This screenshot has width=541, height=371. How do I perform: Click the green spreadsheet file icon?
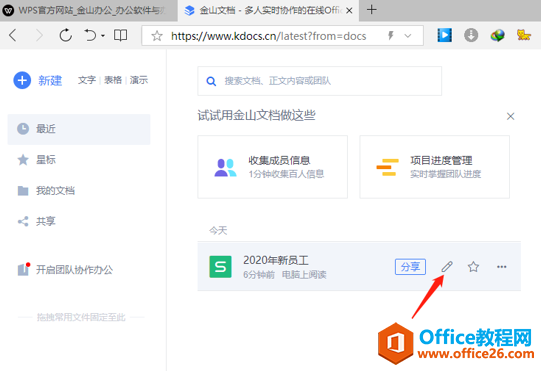[x=220, y=267]
